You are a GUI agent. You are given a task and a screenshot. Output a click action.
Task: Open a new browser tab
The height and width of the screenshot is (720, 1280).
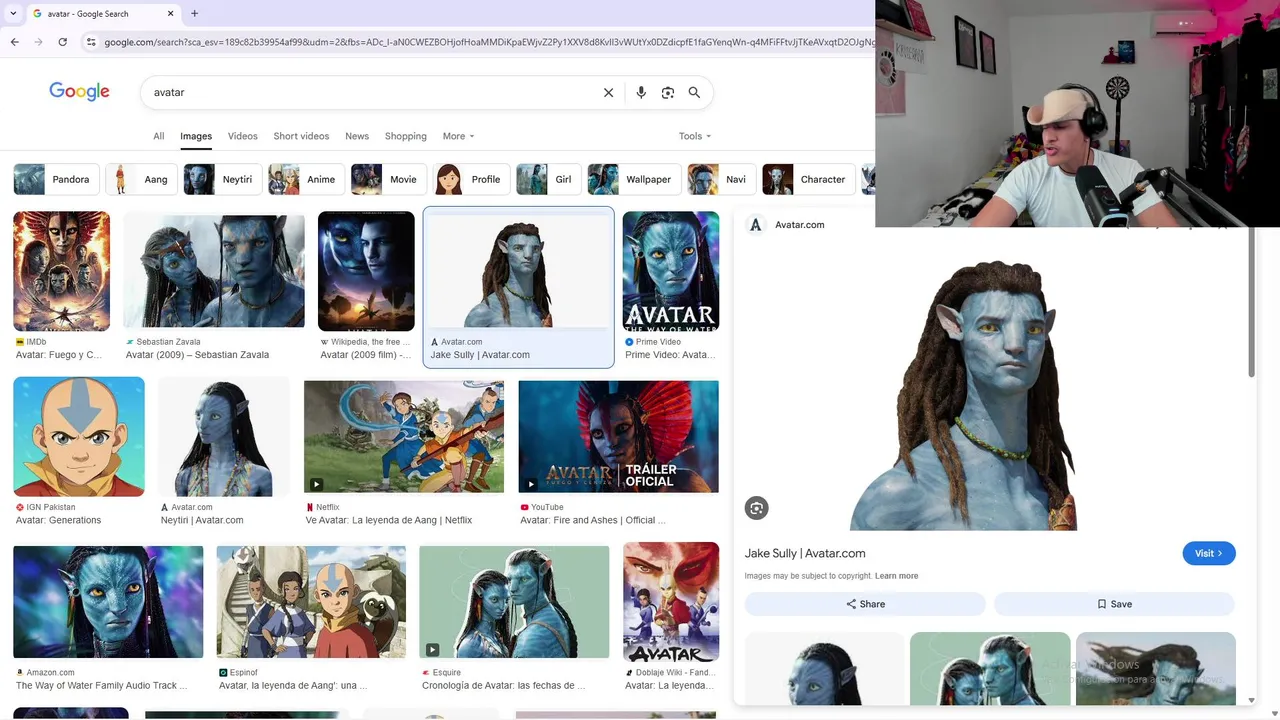[x=194, y=13]
